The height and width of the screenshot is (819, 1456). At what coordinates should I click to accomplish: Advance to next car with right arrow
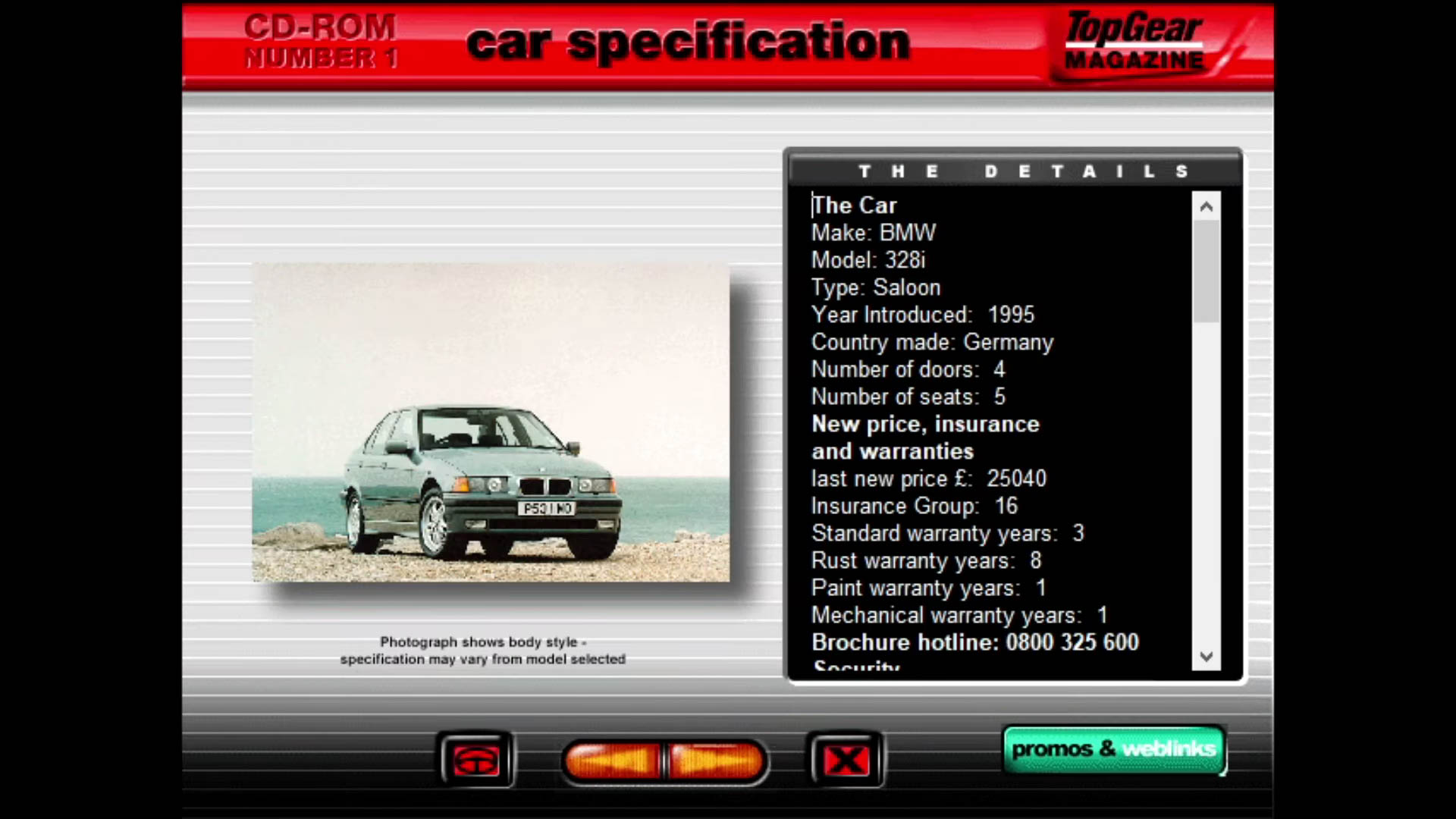pyautogui.click(x=717, y=760)
